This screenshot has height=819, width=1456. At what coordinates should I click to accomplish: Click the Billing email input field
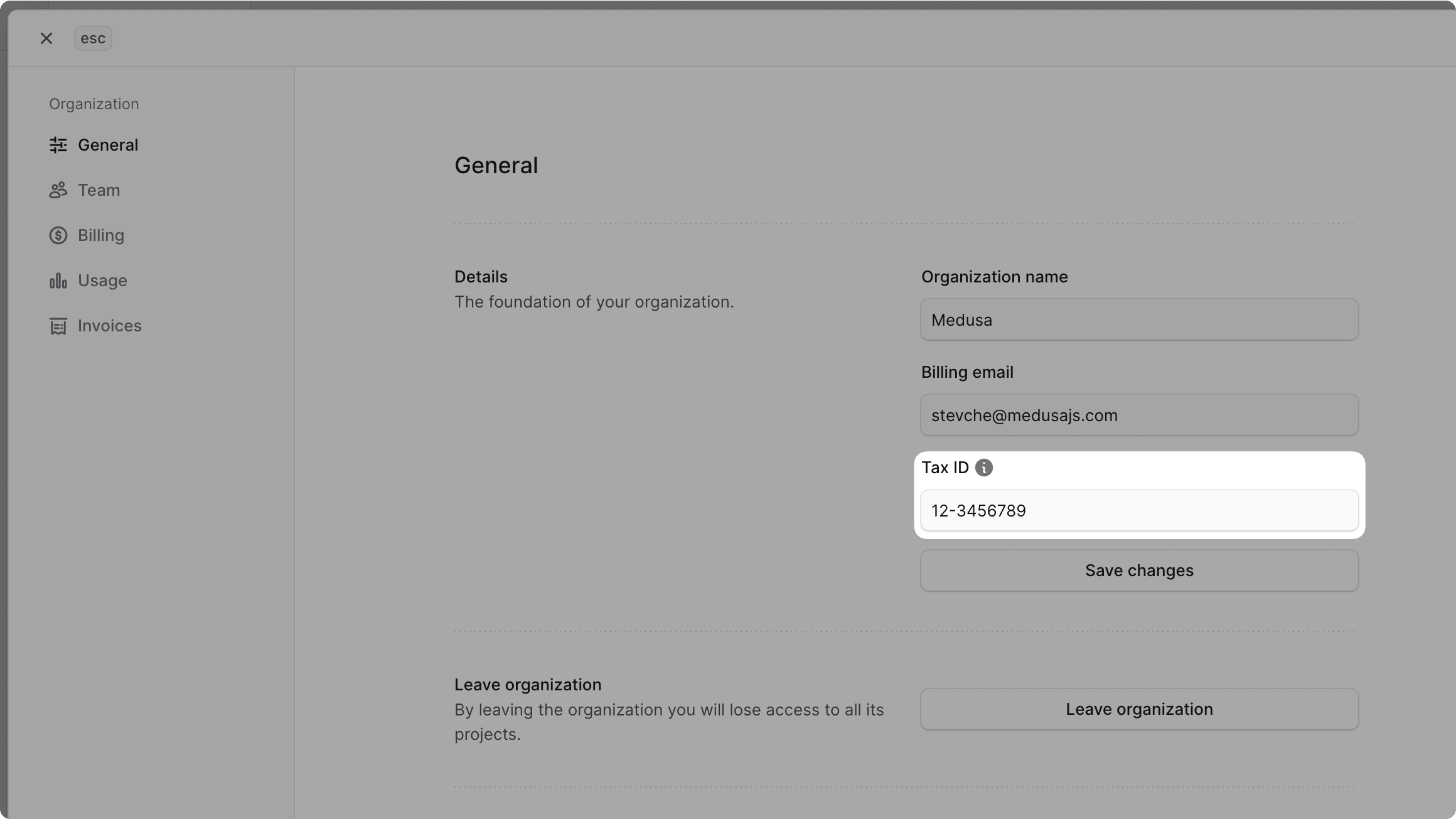point(1139,415)
